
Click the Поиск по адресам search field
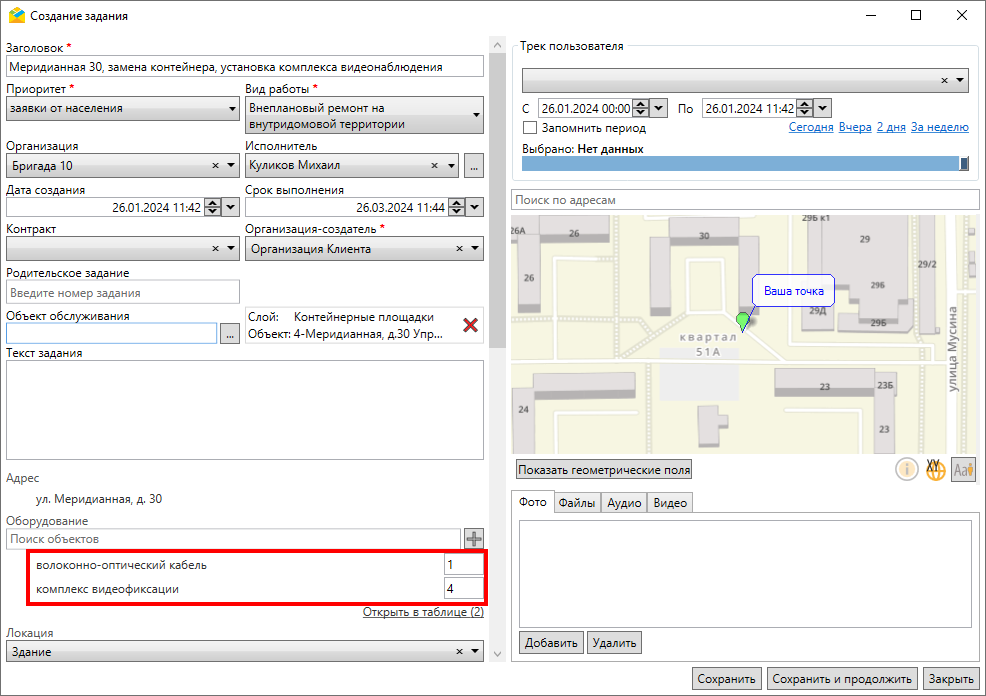click(744, 200)
